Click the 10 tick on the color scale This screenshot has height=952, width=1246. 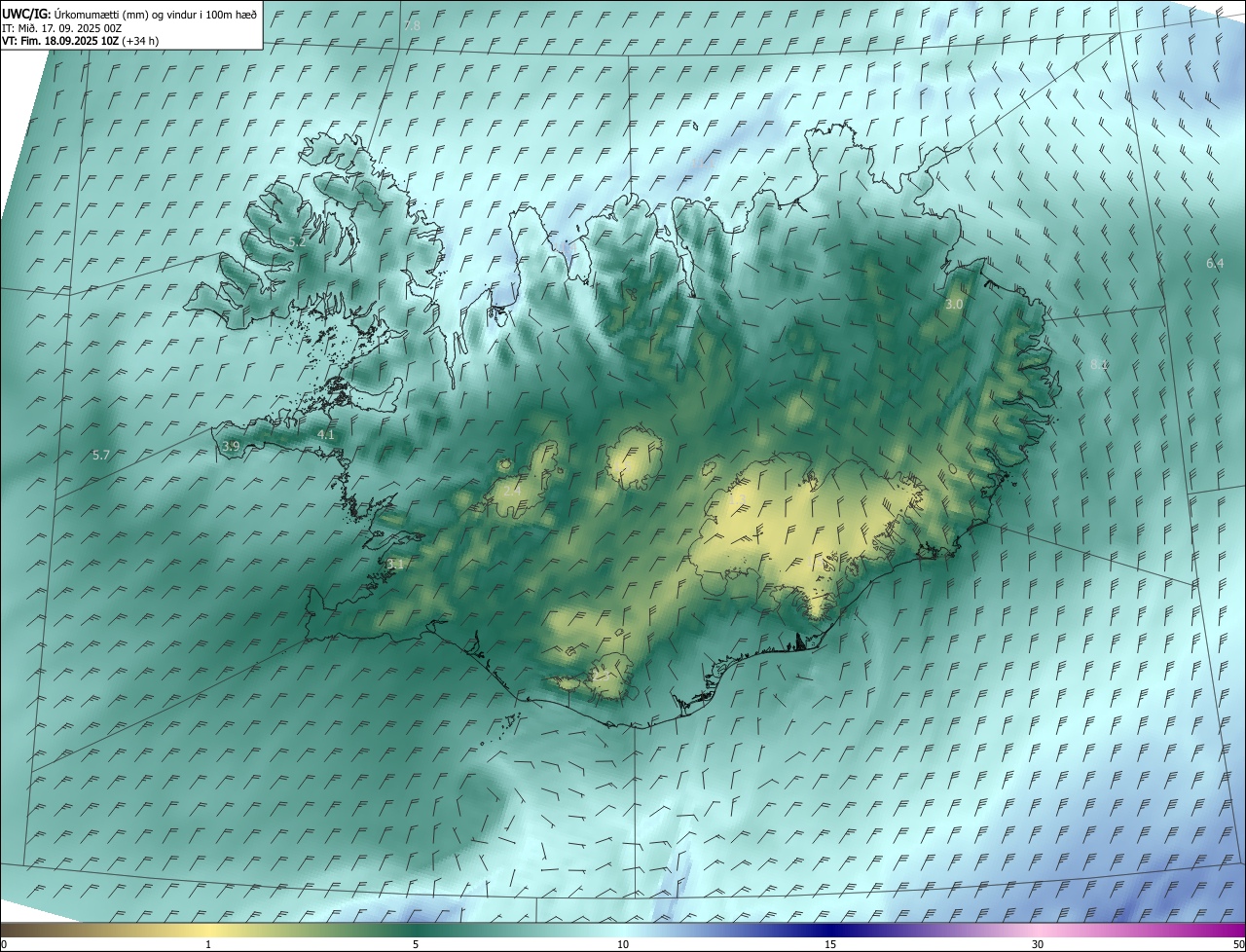(x=623, y=945)
